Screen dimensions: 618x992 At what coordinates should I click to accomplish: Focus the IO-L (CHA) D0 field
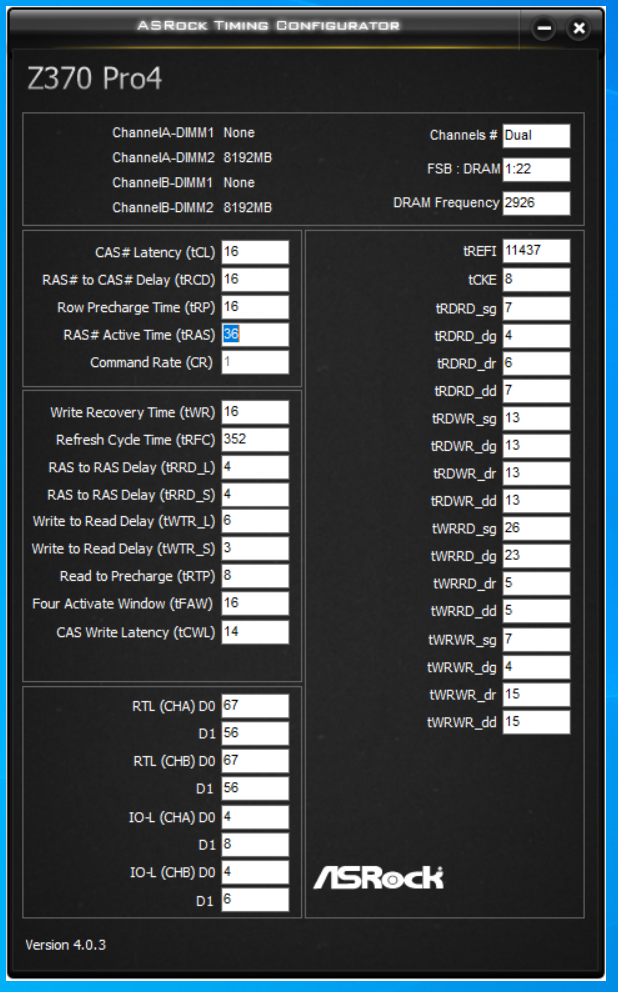tap(255, 817)
